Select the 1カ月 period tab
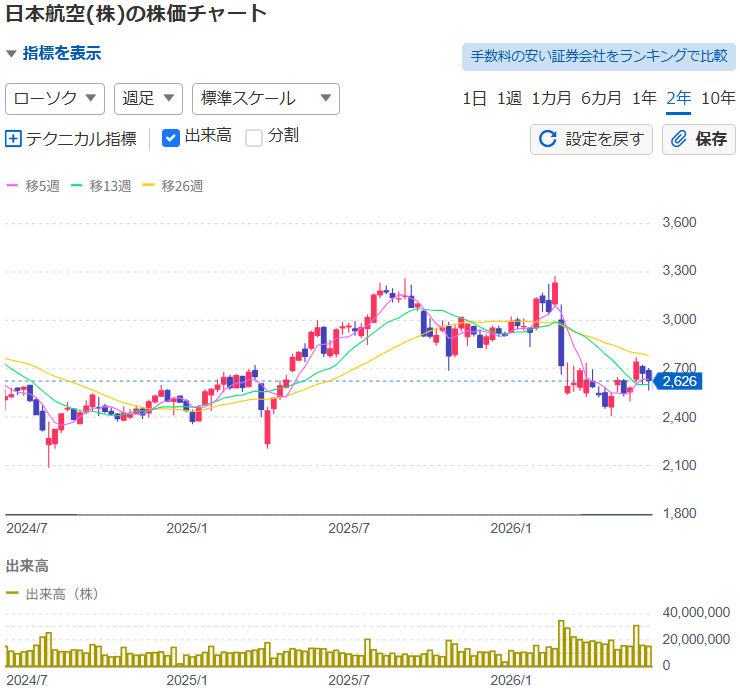The image size is (740, 688). [x=551, y=98]
